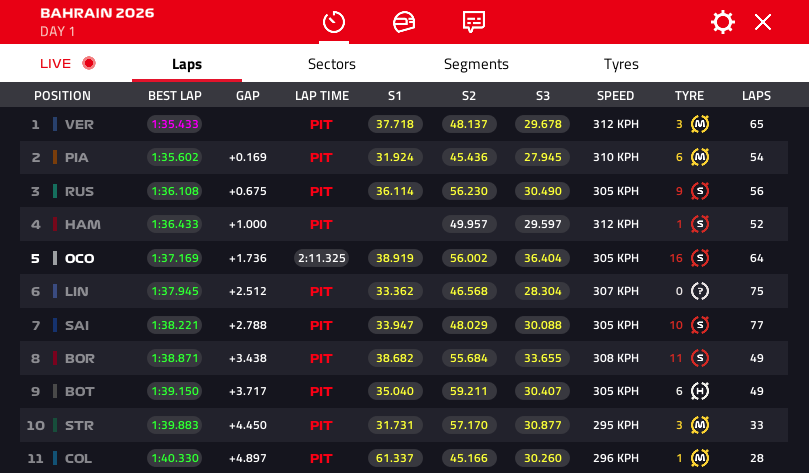Click OCO's 2:11.325 lap time
This screenshot has height=473, width=809.
tap(321, 258)
